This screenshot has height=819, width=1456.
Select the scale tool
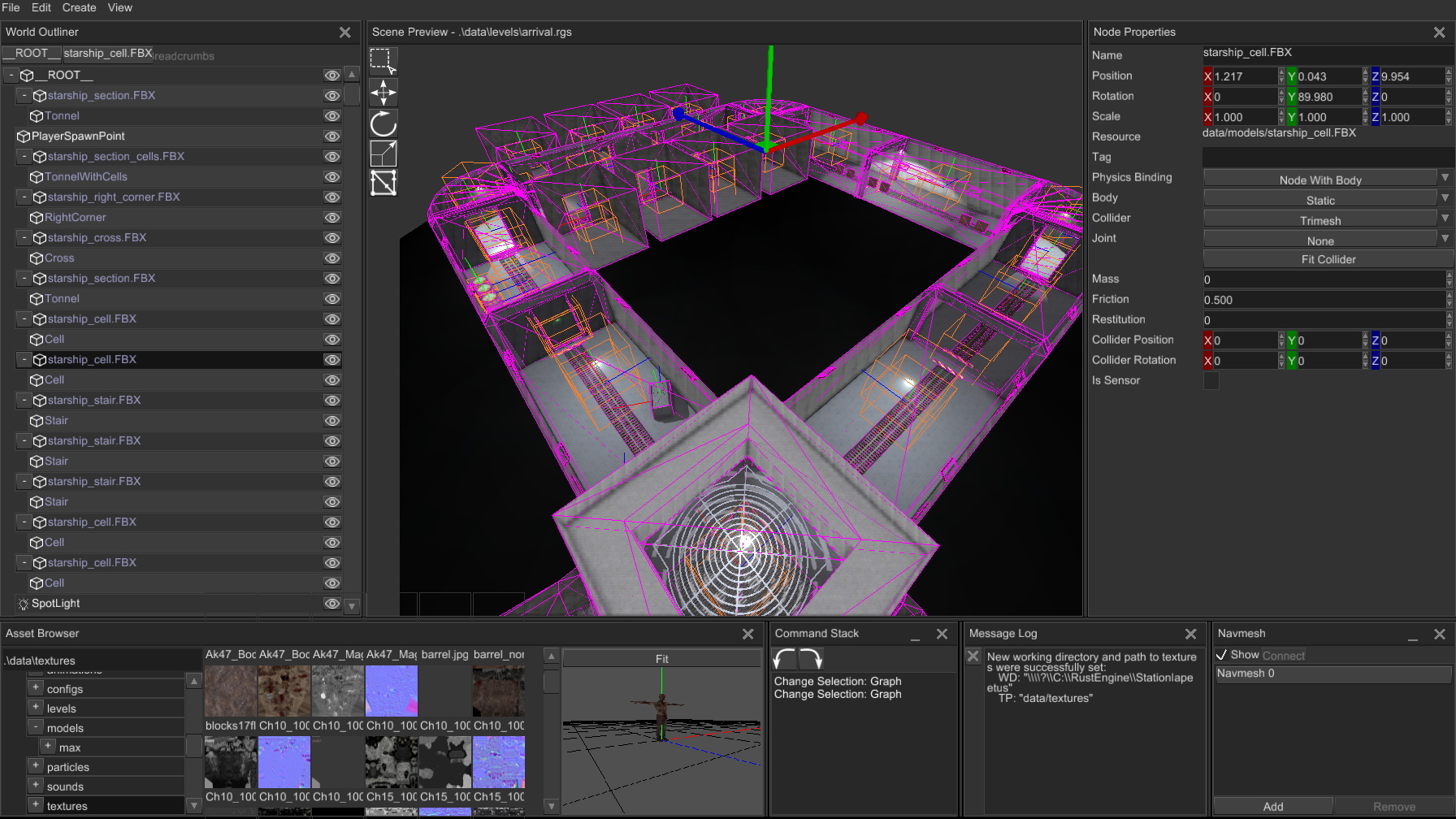[383, 154]
